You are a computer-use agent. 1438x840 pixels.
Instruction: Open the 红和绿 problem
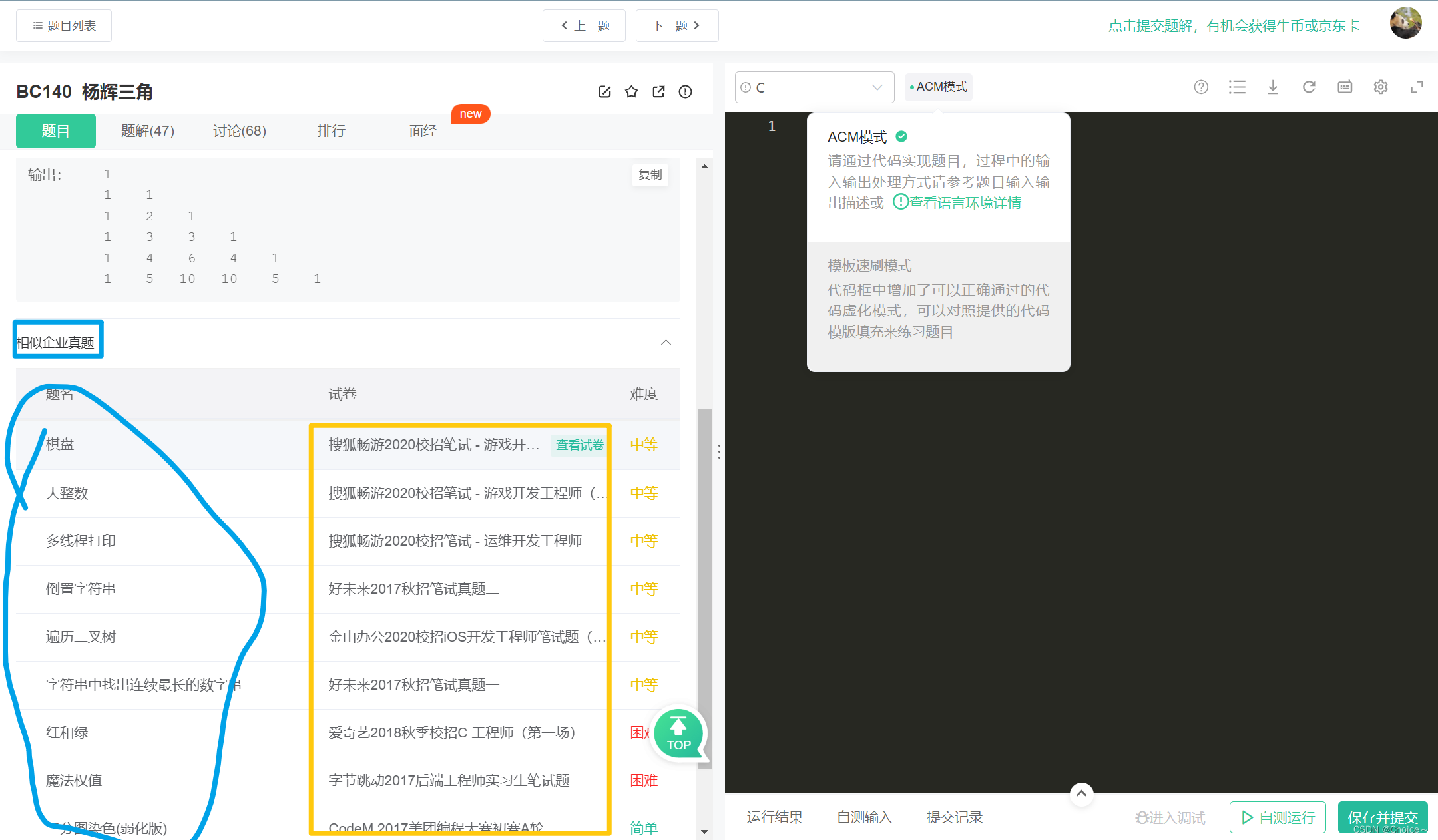coord(67,733)
